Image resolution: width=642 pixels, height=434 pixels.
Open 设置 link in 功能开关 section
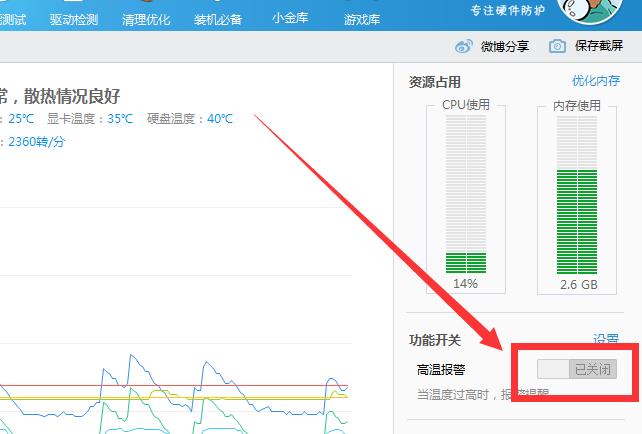[606, 338]
